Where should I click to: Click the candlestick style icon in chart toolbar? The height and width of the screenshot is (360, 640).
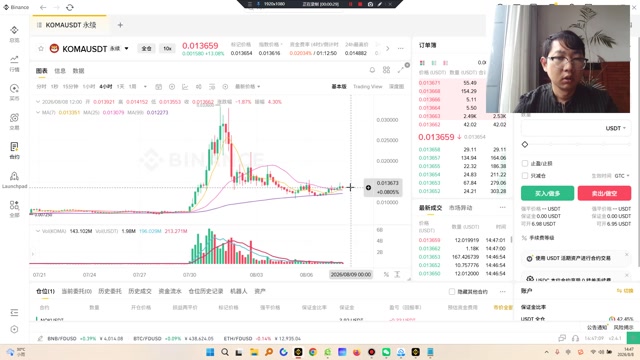198,87
